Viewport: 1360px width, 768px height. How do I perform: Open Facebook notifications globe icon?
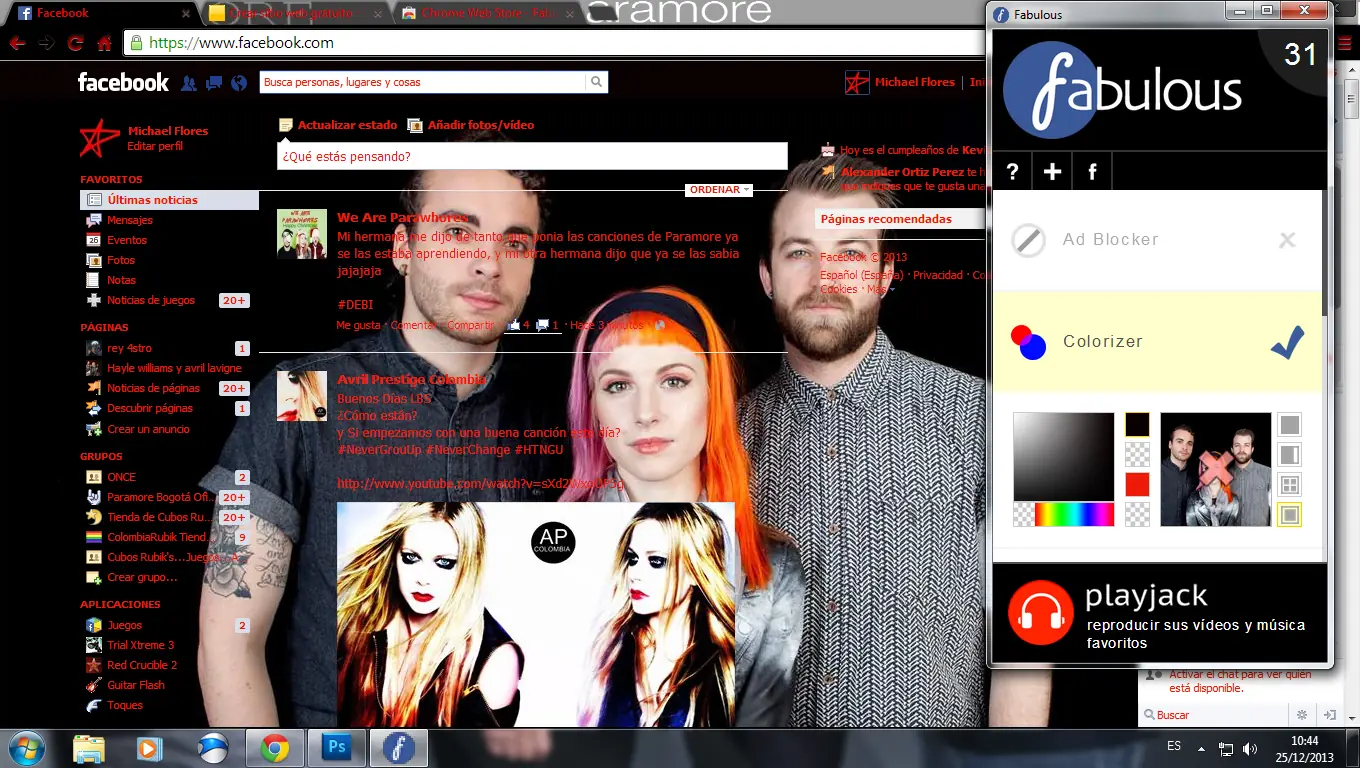[x=238, y=83]
